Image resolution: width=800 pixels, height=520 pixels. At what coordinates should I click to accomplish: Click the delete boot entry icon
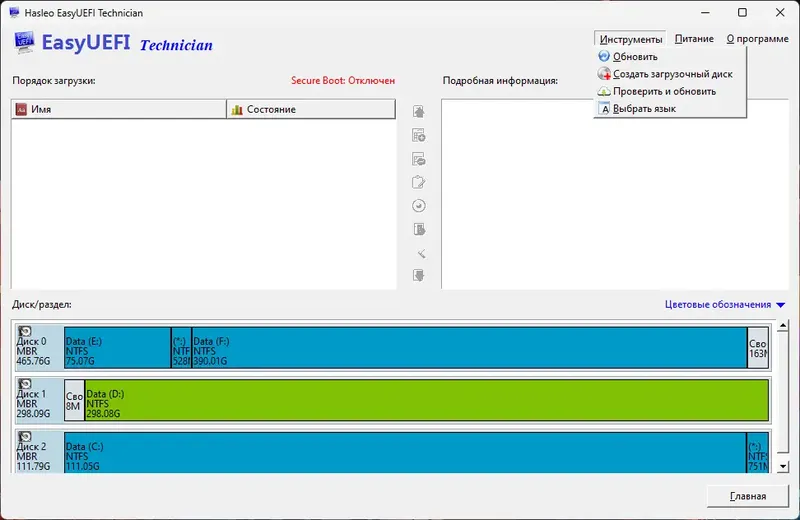[418, 159]
